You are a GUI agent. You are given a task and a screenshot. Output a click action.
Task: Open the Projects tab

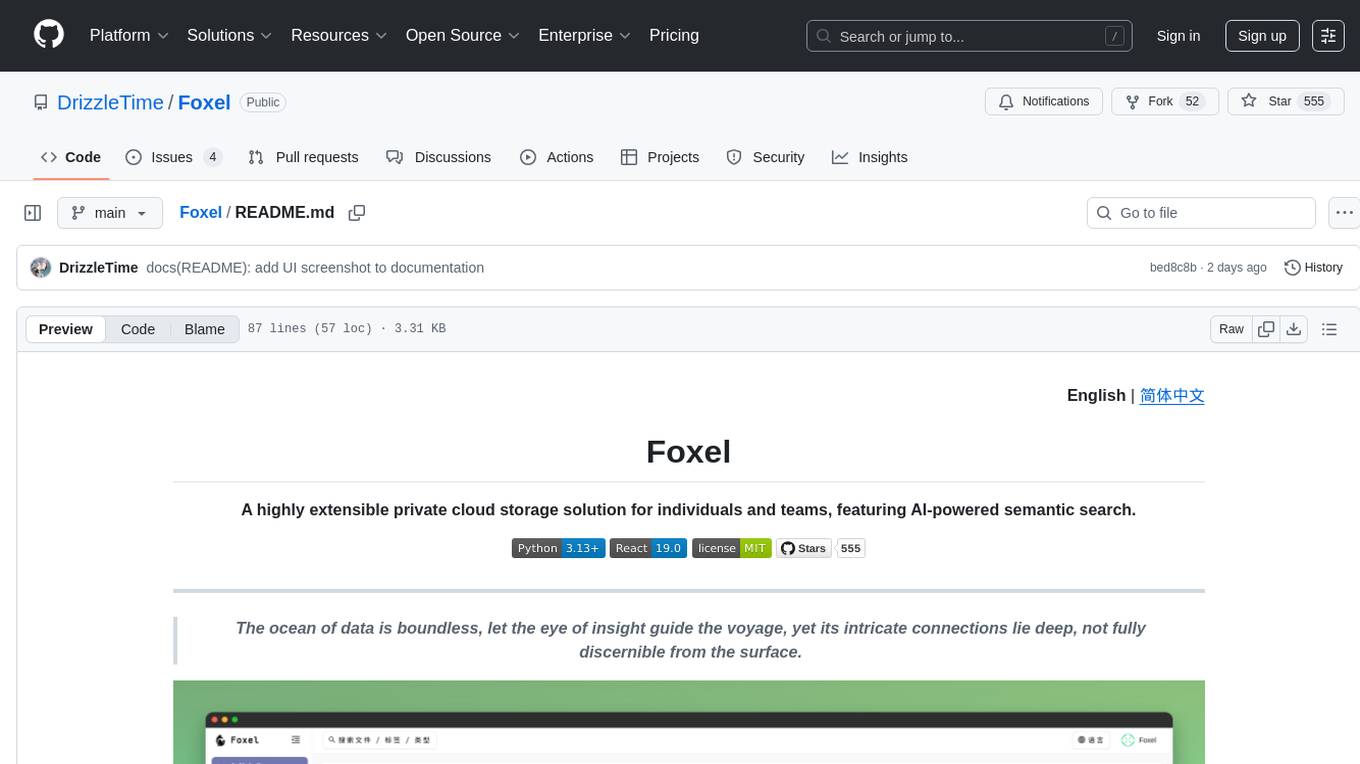(x=660, y=157)
